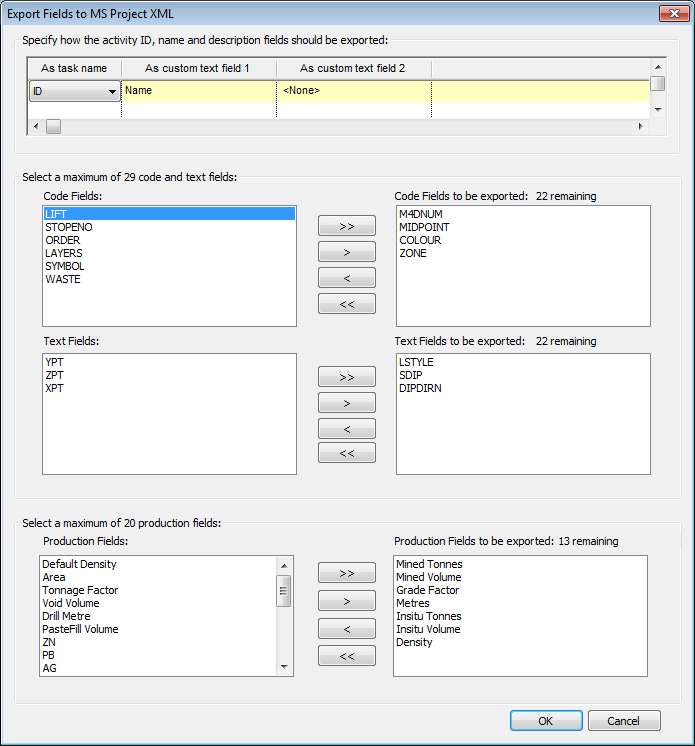Screen dimensions: 695x746
Task: Click the horizontal scrollbar right arrow in grid
Action: click(x=641, y=127)
